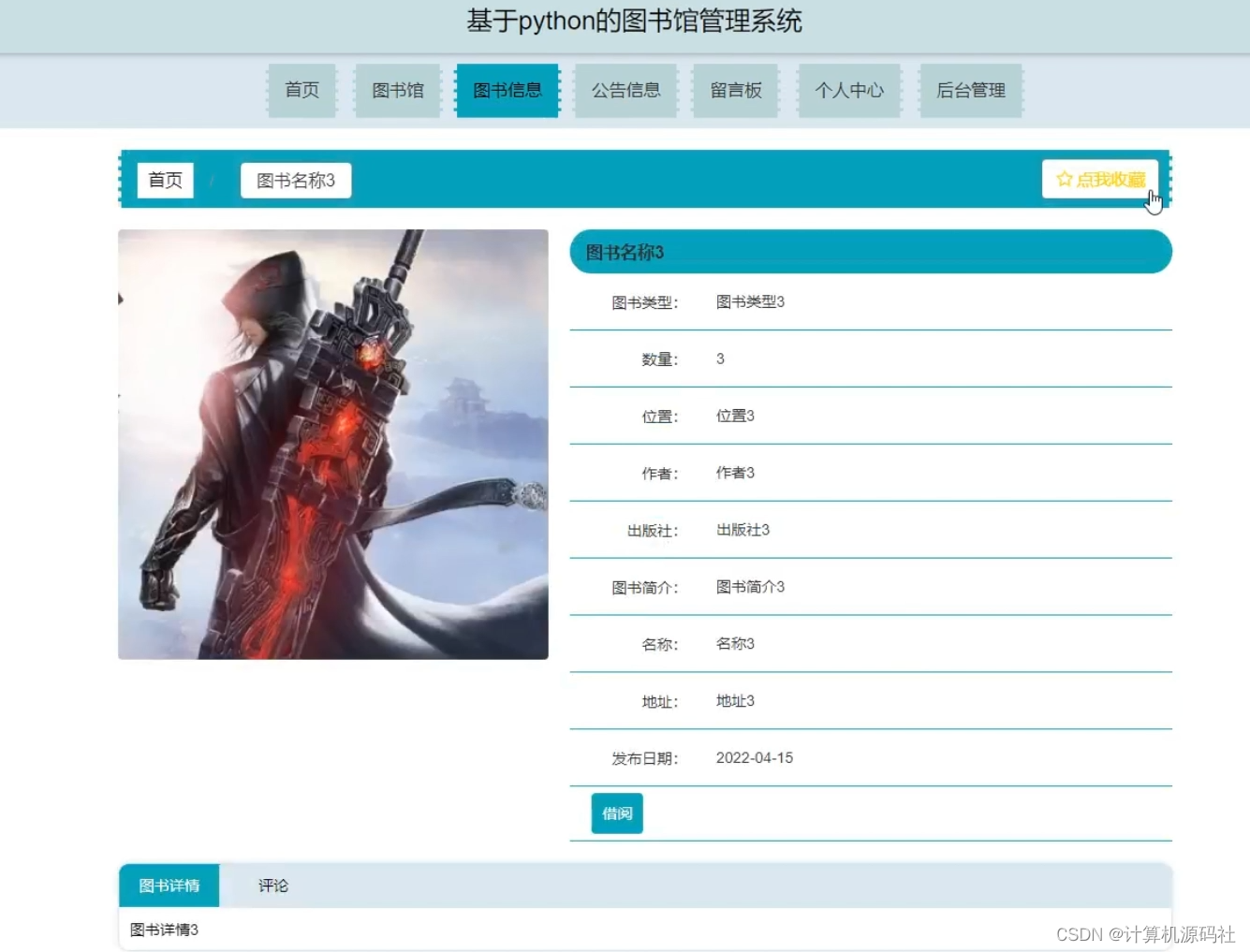Select the 图书信息 navigation item

[507, 91]
